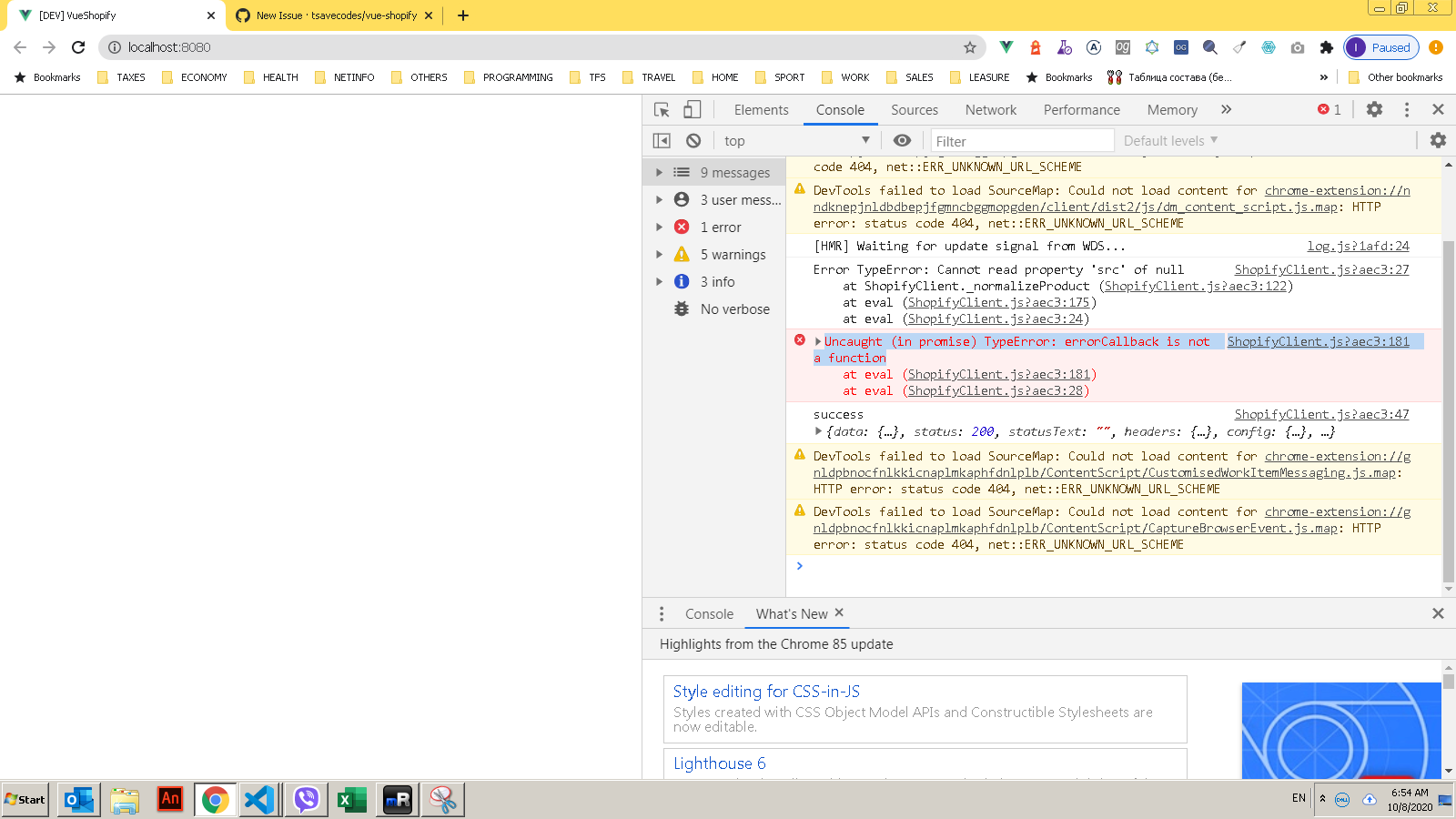1456x819 pixels.
Task: Filter console to show only the 1 error
Action: coord(722,227)
